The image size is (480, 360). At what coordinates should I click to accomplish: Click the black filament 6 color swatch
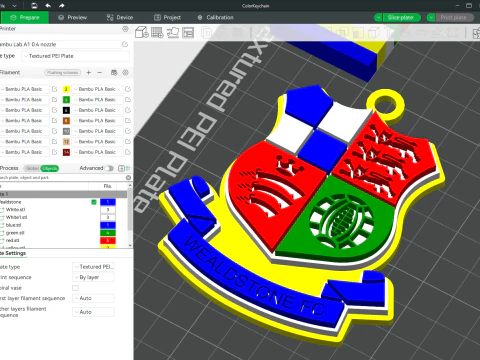click(66, 110)
